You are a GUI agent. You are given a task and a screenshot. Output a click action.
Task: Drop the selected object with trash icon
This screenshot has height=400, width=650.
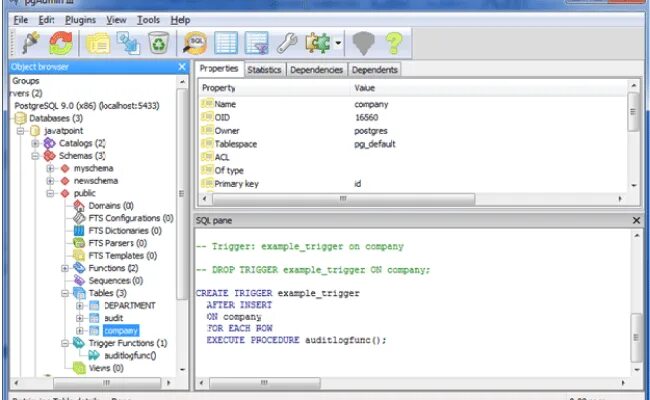[x=159, y=43]
